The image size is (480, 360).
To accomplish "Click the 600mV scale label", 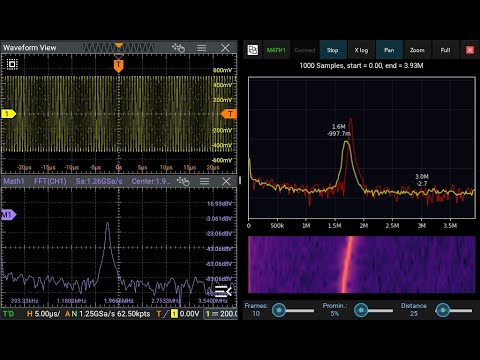I will (222, 70).
